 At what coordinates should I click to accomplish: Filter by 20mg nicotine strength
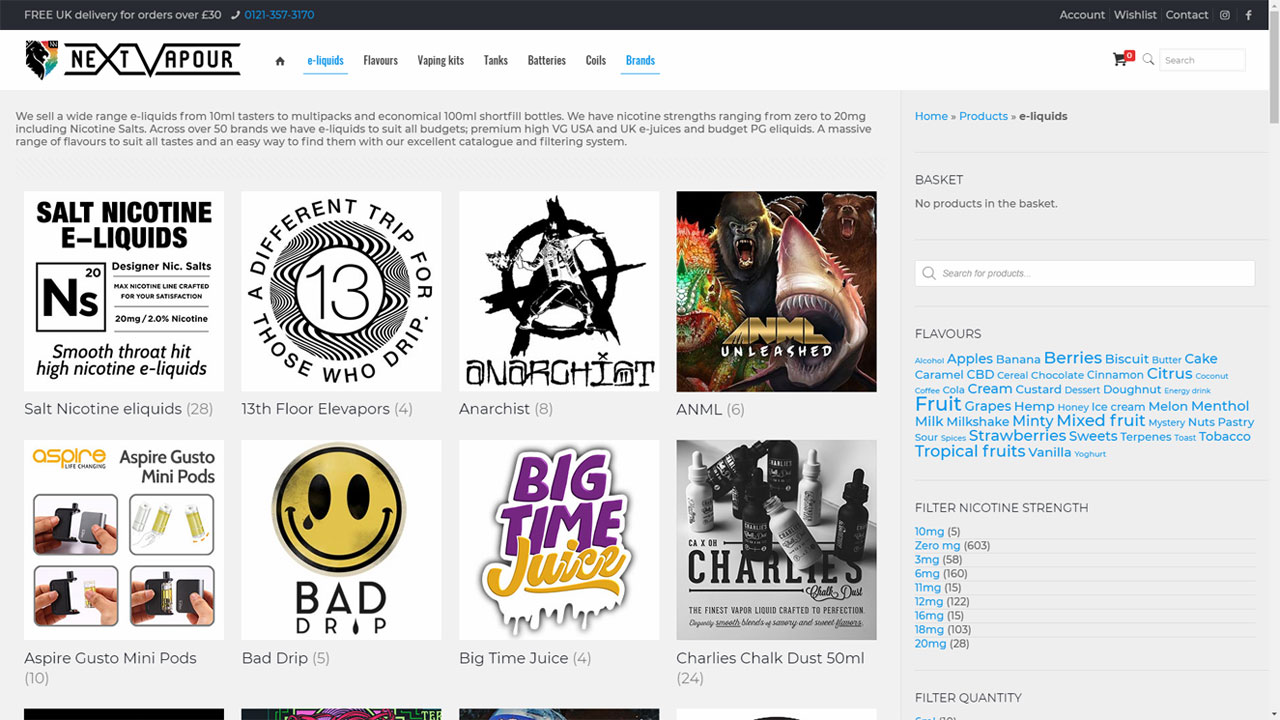click(930, 644)
